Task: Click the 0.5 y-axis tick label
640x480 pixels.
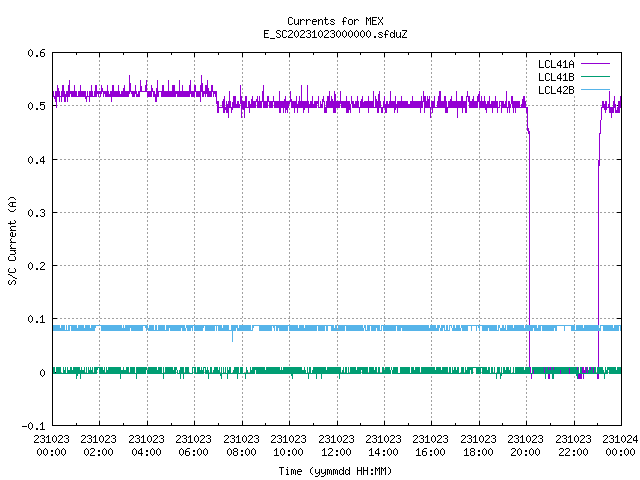Action: point(36,106)
